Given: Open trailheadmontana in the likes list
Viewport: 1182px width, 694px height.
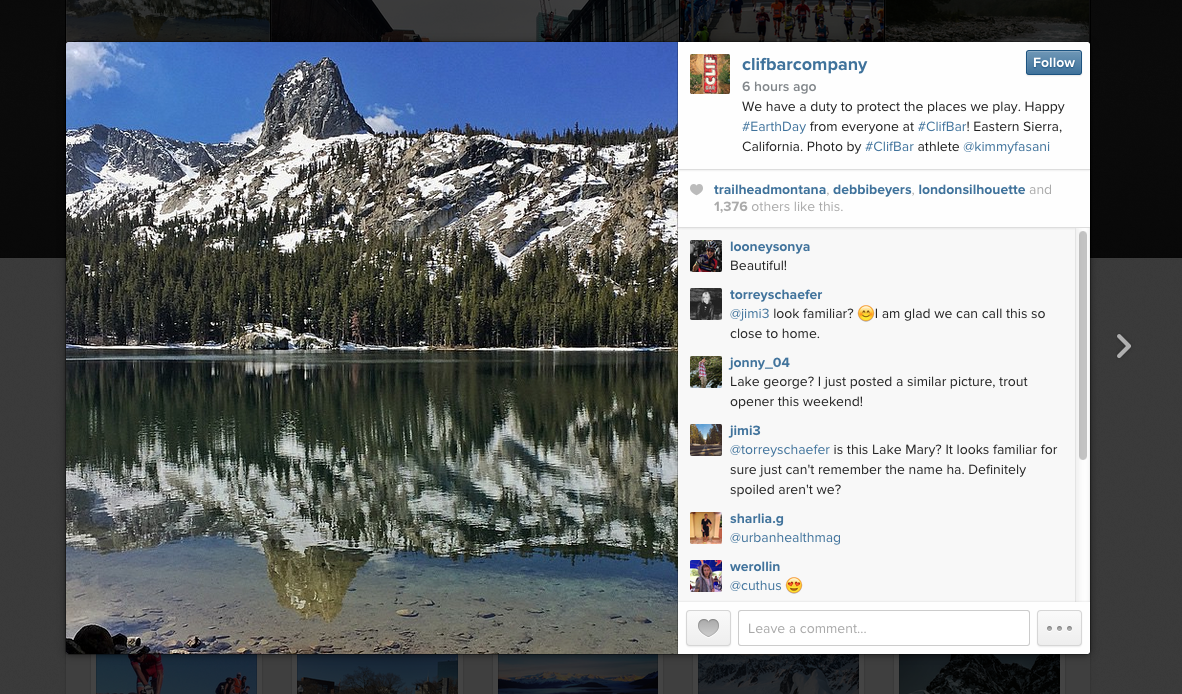Looking at the screenshot, I should (770, 190).
